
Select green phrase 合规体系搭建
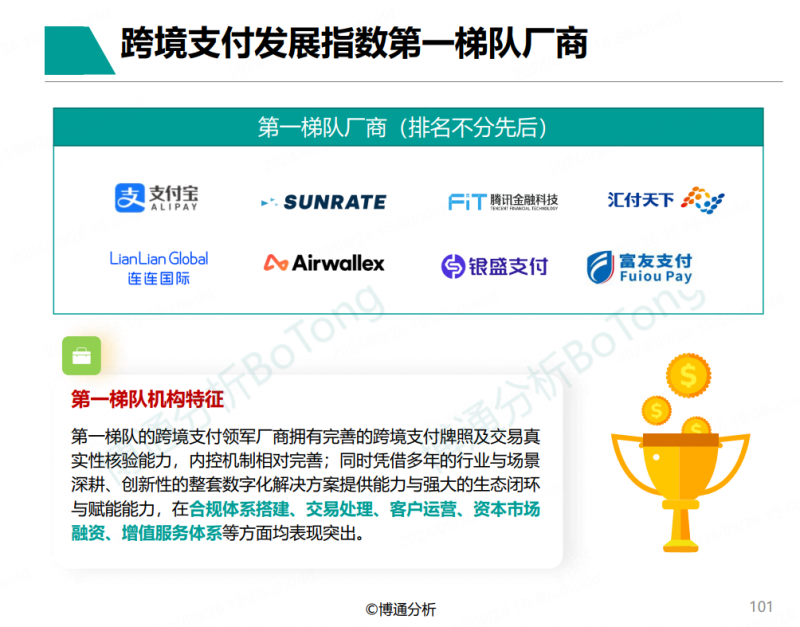click(x=239, y=509)
